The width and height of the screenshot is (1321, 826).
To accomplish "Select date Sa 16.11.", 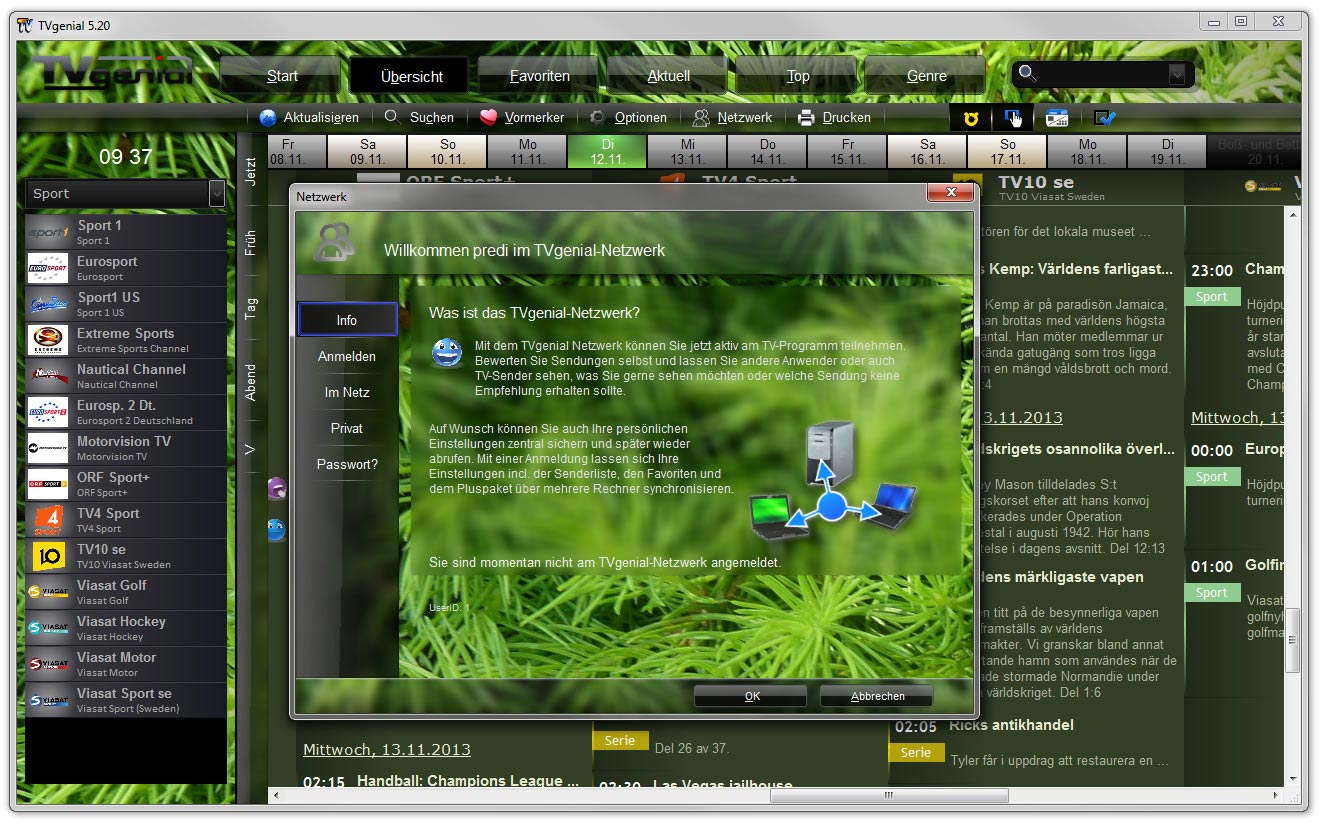I will pos(927,152).
